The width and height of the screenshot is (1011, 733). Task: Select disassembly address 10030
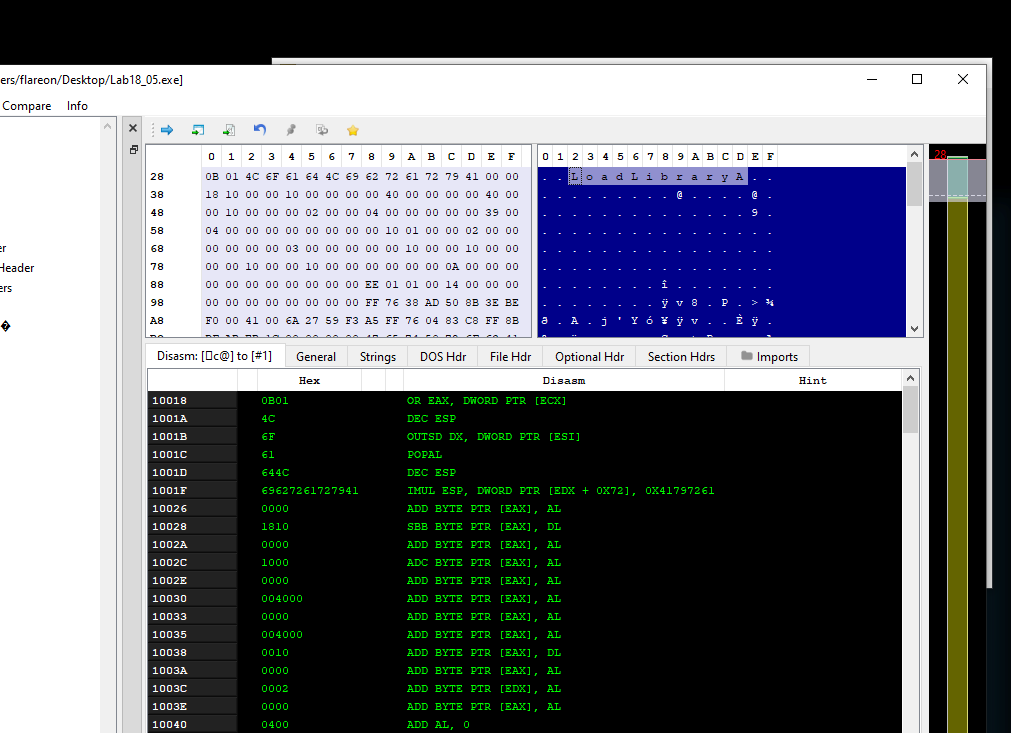tap(170, 598)
